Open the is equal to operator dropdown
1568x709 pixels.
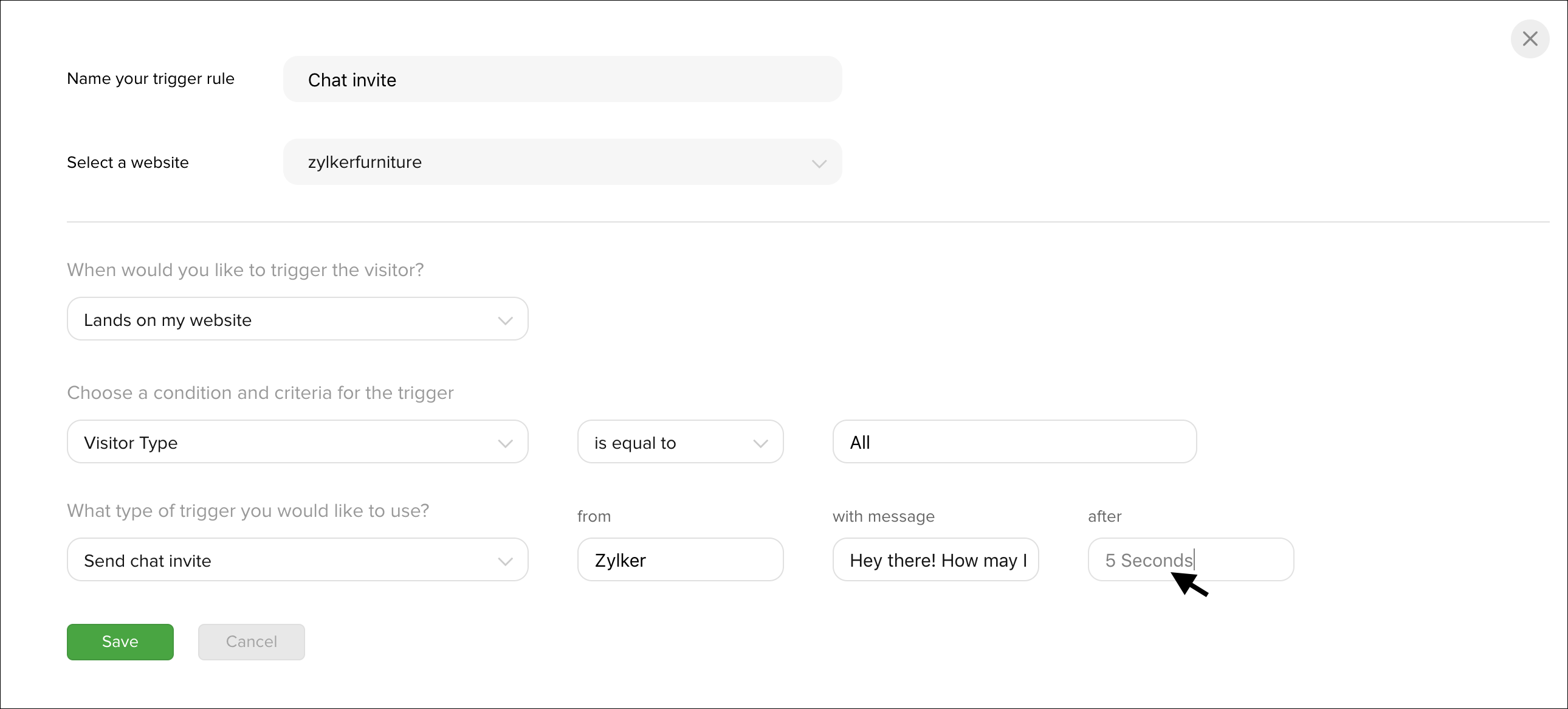coord(680,441)
